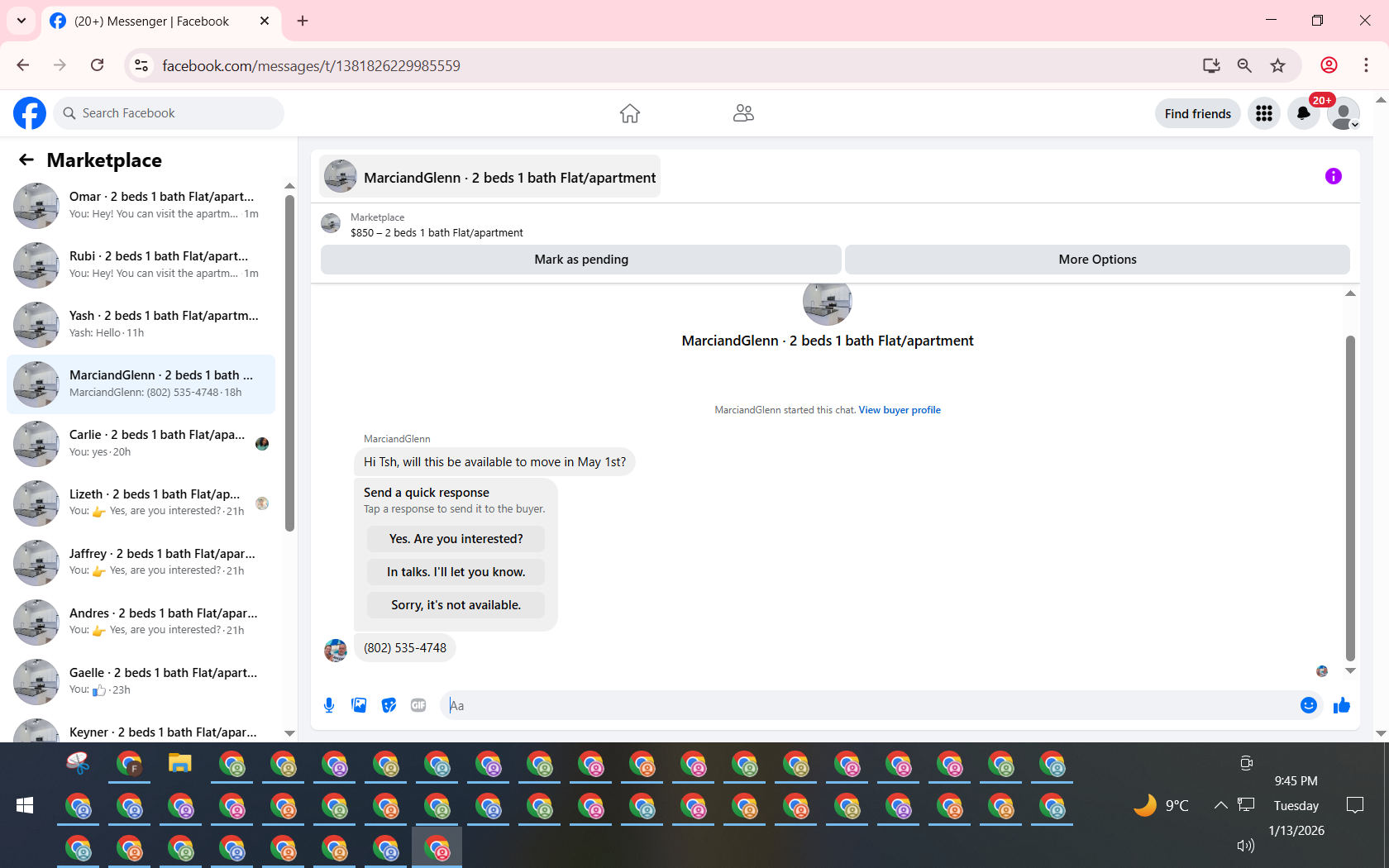Open the tab search dropdown arrow
This screenshot has width=1389, height=868.
tap(21, 21)
